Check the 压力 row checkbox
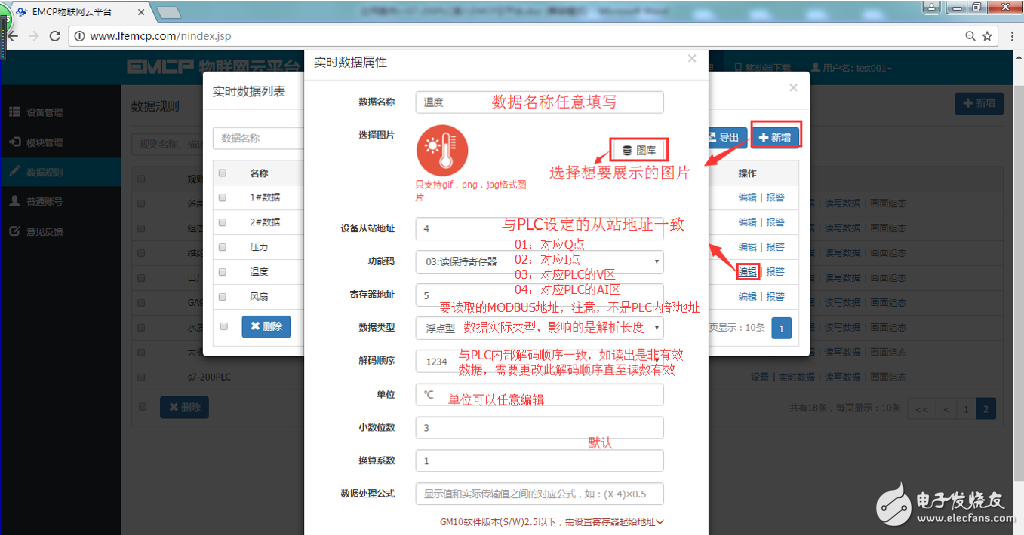Viewport: 1024px width, 535px height. coord(223,247)
